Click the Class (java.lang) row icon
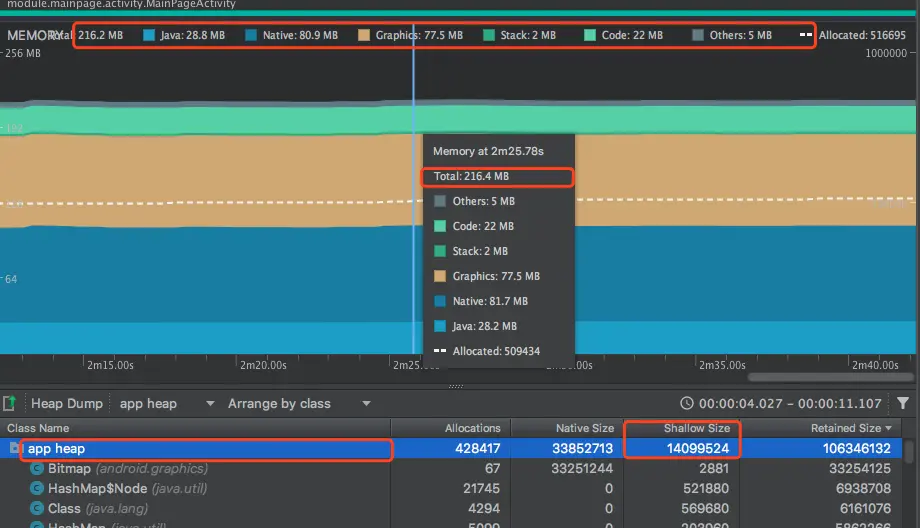Image resolution: width=920 pixels, height=528 pixels. coord(37,509)
